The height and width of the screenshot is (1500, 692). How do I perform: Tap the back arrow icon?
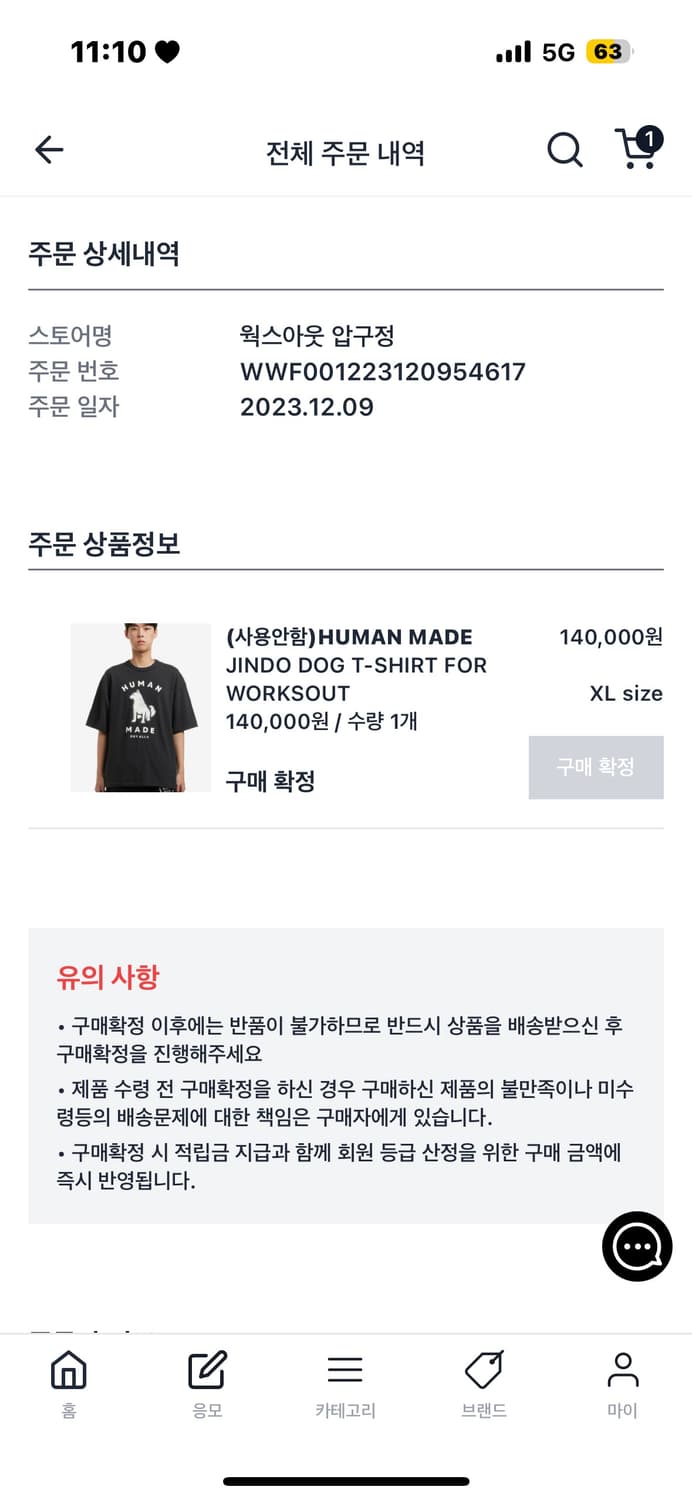pyautogui.click(x=49, y=151)
